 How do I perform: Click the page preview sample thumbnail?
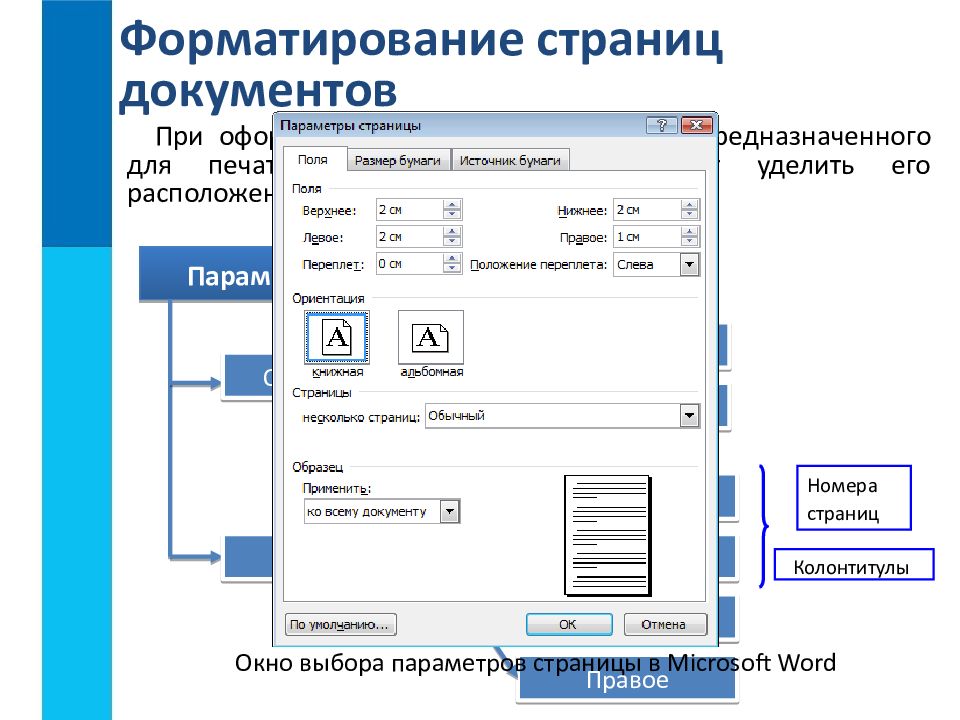608,536
